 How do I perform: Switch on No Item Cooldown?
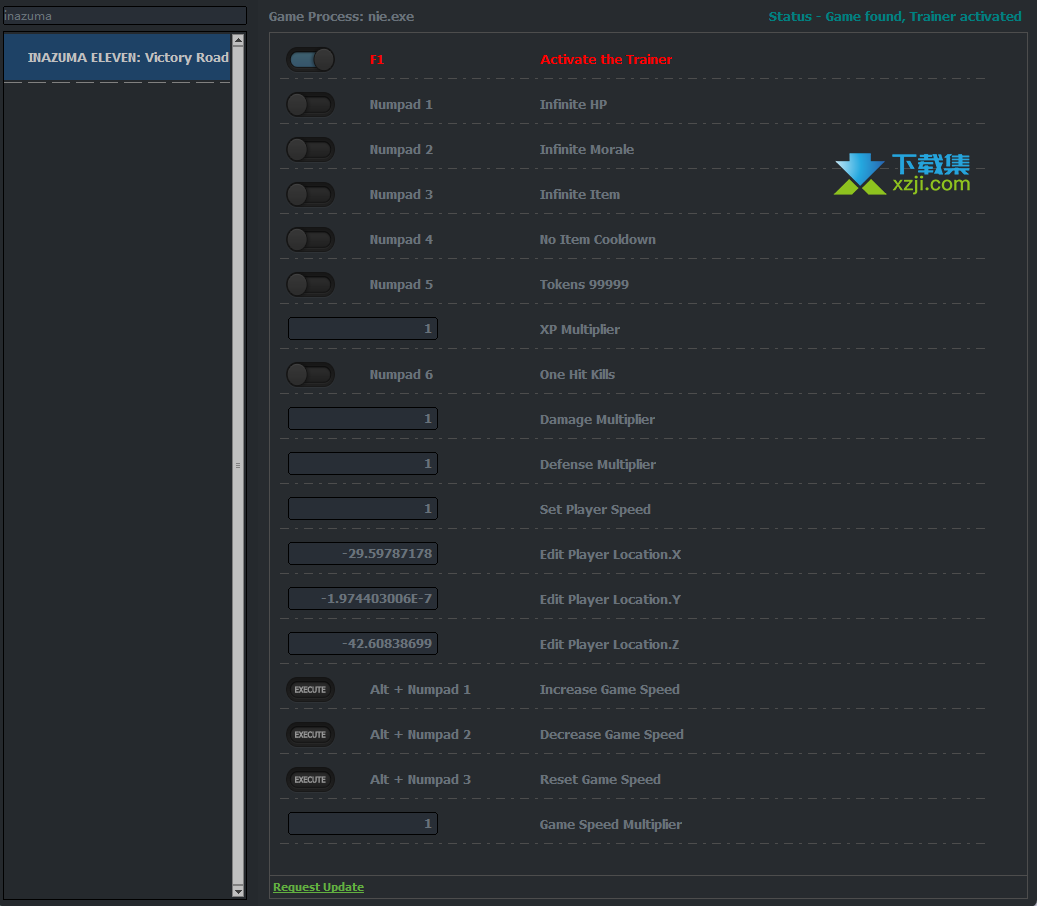click(310, 240)
